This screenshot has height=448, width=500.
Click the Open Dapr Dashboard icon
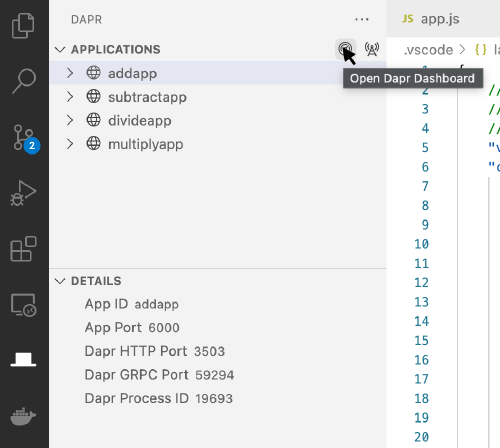(345, 49)
